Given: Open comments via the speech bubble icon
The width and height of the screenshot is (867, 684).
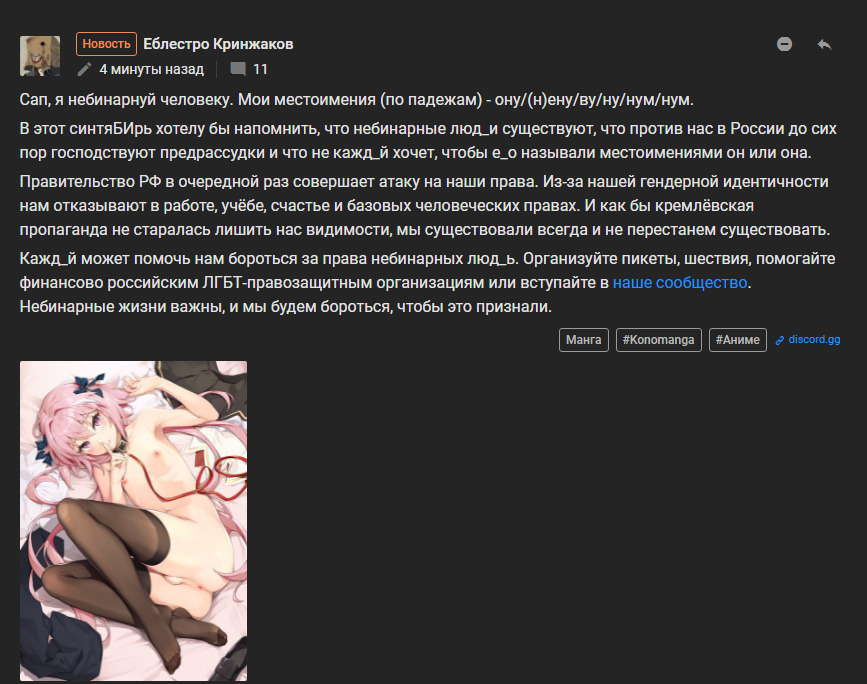Looking at the screenshot, I should 238,69.
